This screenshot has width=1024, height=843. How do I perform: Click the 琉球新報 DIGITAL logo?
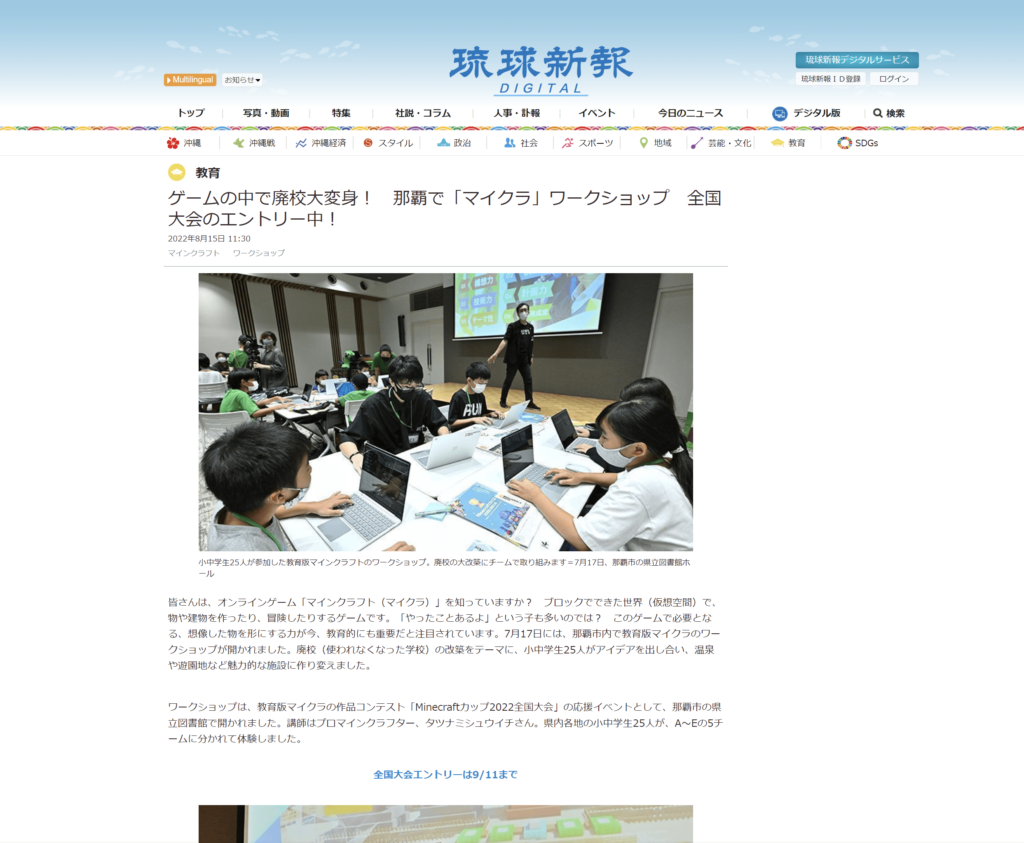coord(541,69)
